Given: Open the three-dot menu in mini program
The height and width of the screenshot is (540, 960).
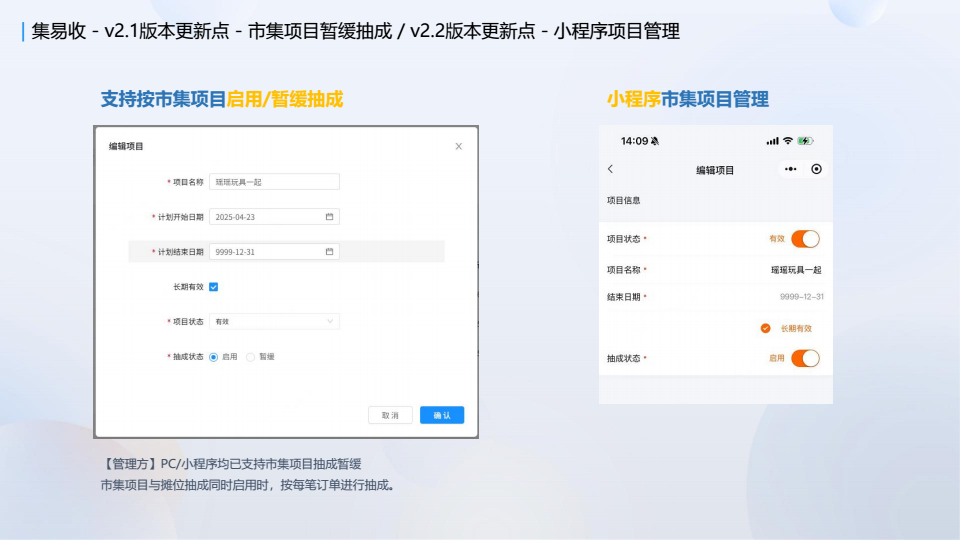Looking at the screenshot, I should (x=790, y=169).
